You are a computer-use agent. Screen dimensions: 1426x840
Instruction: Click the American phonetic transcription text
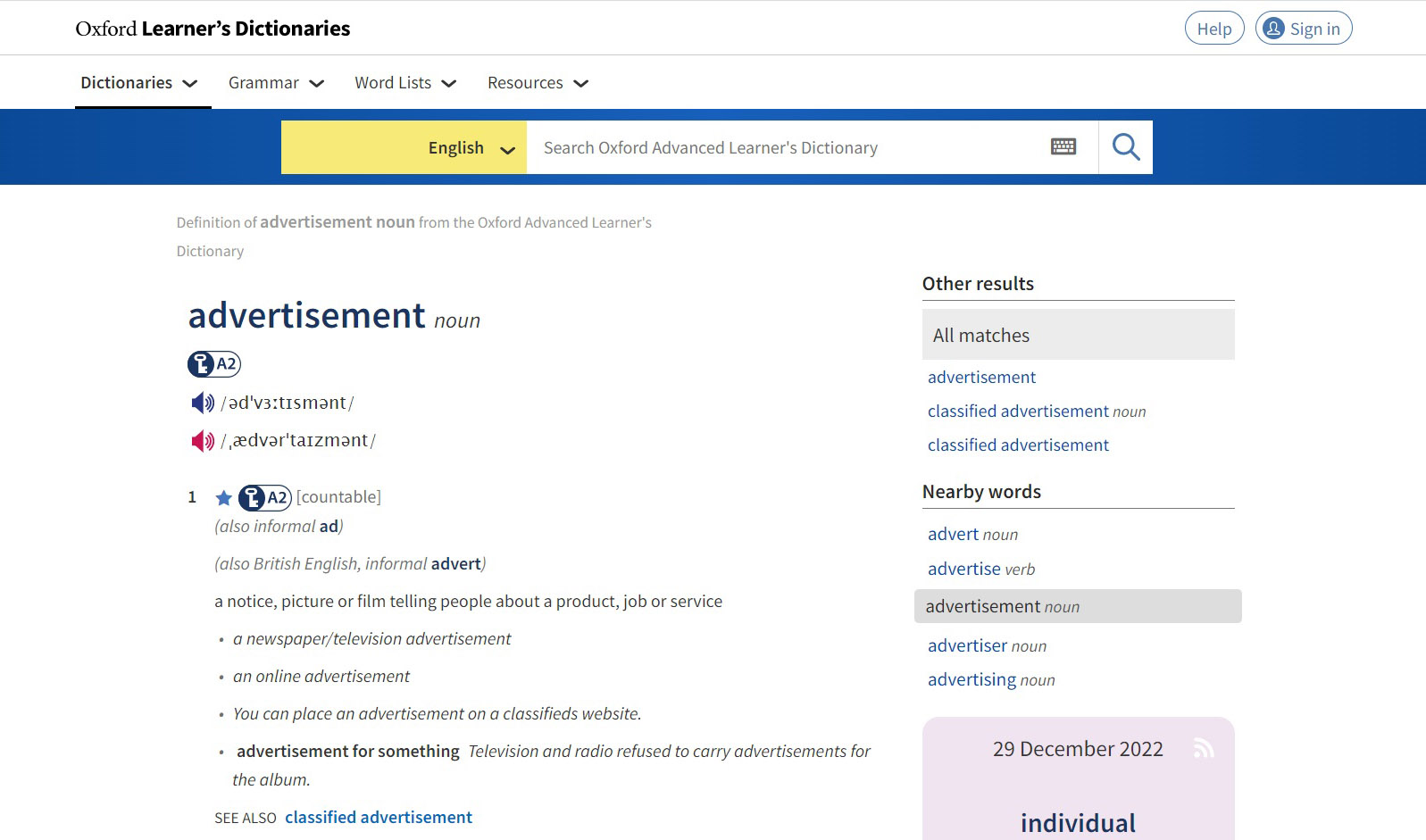pos(298,441)
